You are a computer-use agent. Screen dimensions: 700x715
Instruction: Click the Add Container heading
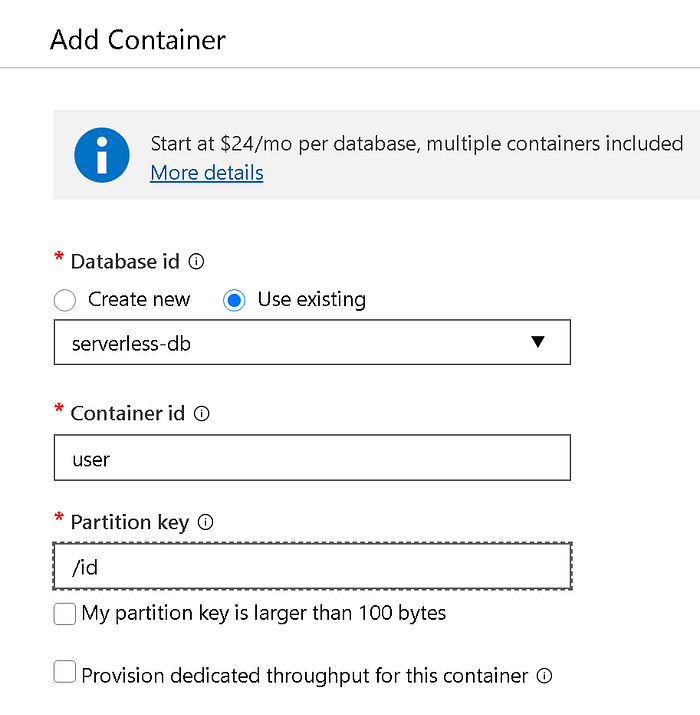(138, 40)
